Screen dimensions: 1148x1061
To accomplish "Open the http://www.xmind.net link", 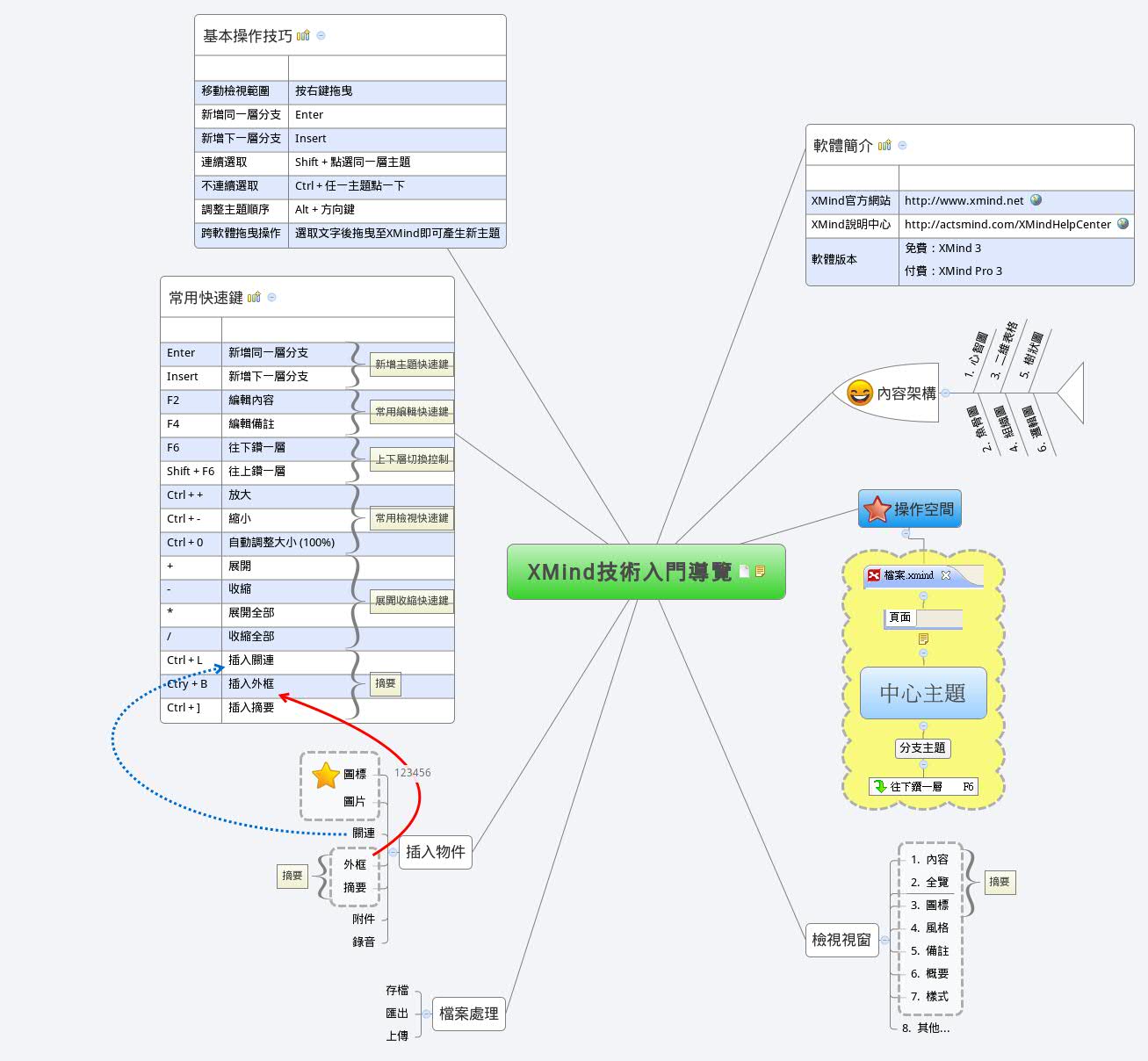I will tap(964, 201).
